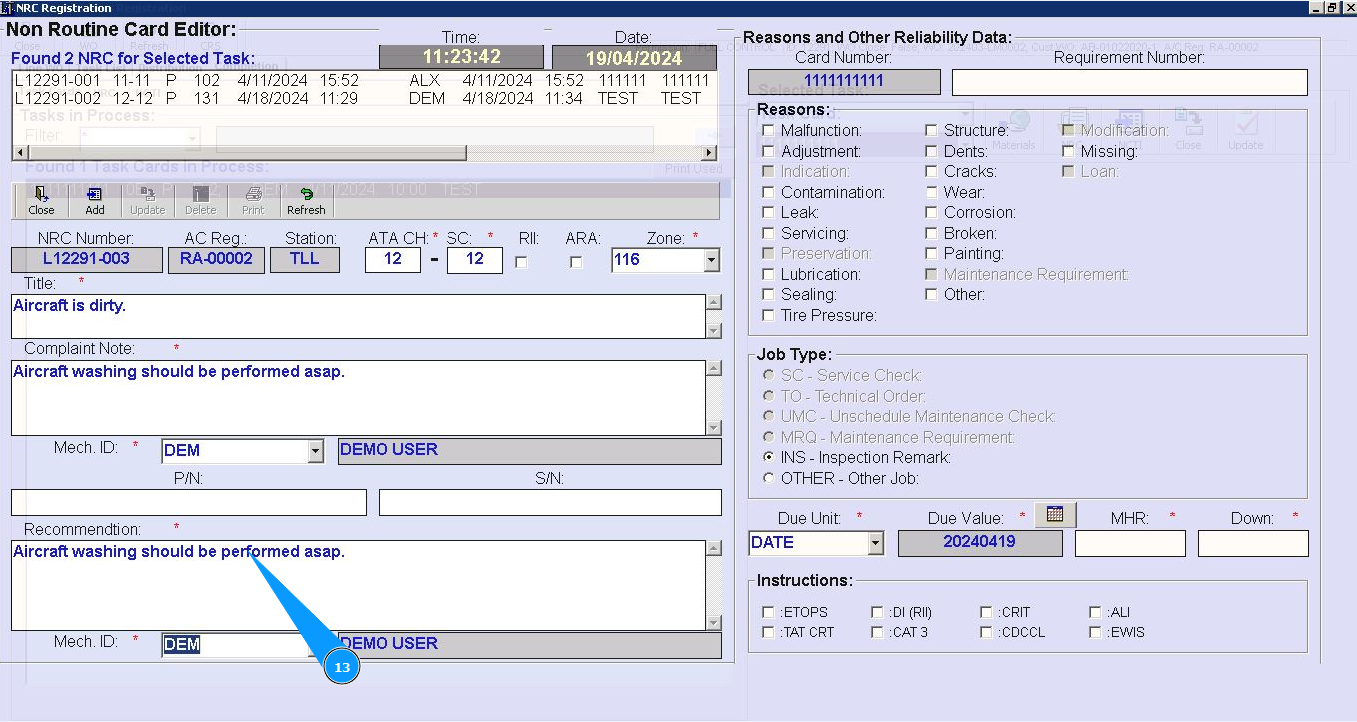Click the Requirement Number input field
Screen dimensions: 1357x722
click(1129, 82)
